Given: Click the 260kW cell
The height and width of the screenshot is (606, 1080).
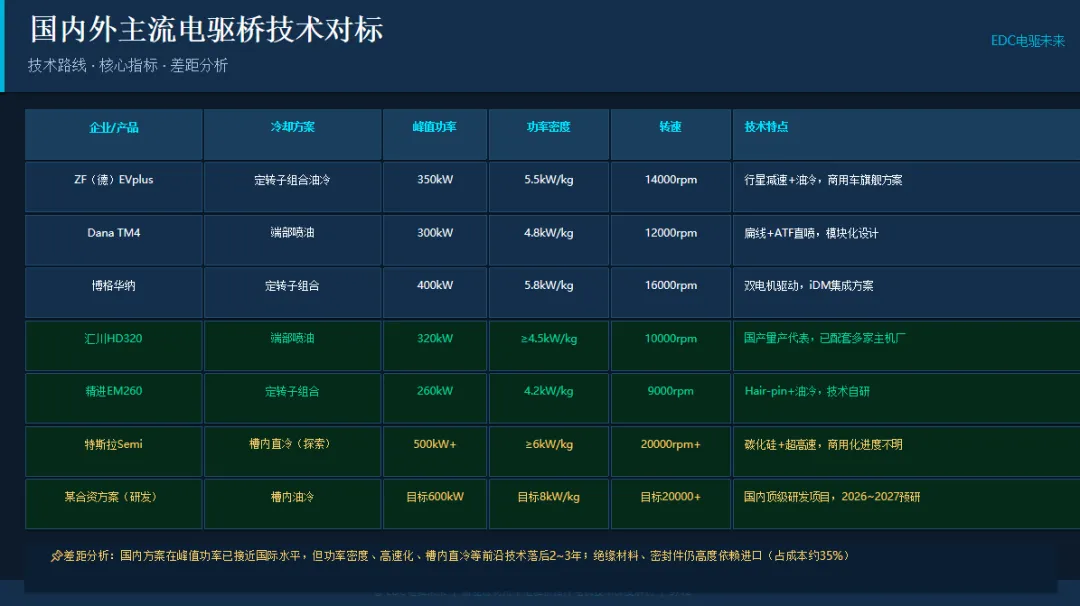Looking at the screenshot, I should (435, 398).
